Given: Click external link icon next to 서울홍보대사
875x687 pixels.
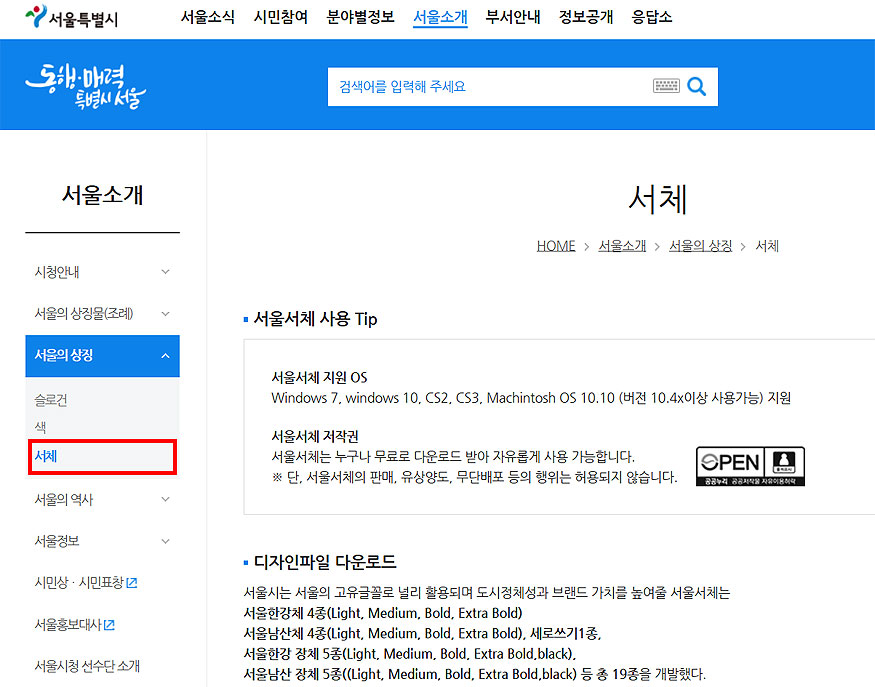Looking at the screenshot, I should click(x=109, y=624).
